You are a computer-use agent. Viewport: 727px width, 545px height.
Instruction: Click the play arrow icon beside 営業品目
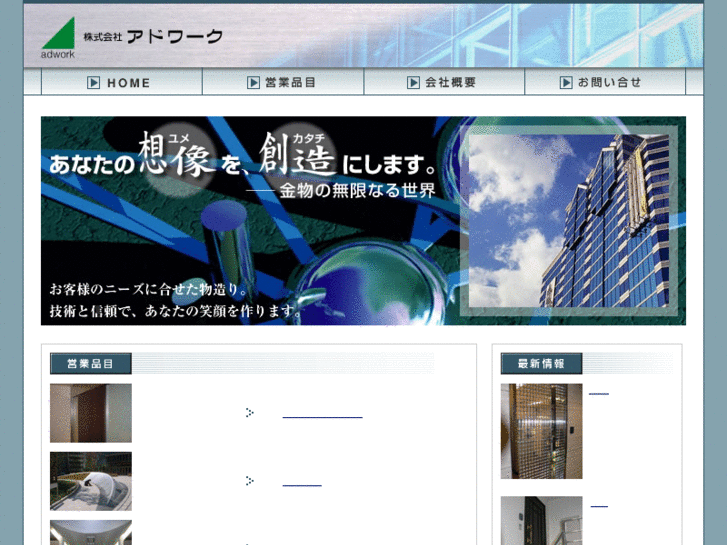pyautogui.click(x=253, y=83)
